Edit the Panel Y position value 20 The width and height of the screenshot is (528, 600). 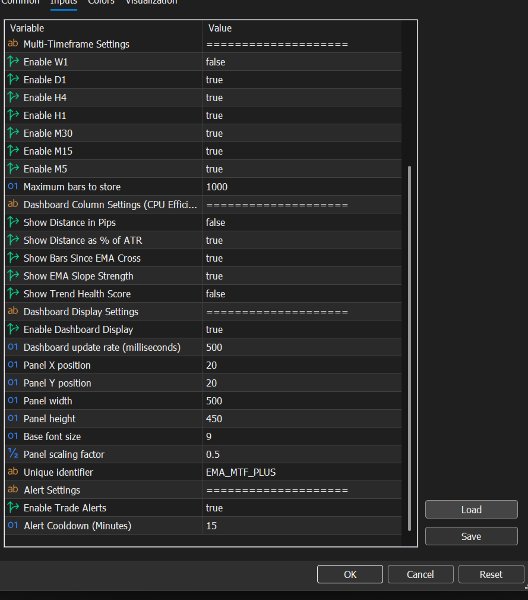211,383
